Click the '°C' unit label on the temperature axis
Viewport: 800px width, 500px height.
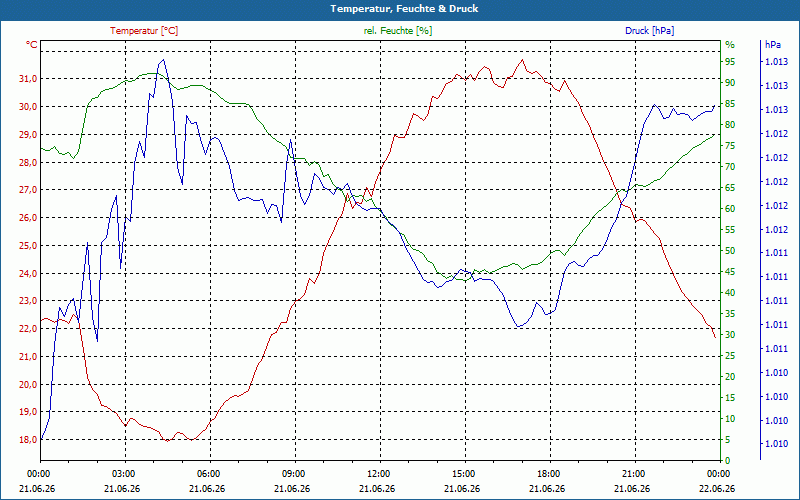32,45
